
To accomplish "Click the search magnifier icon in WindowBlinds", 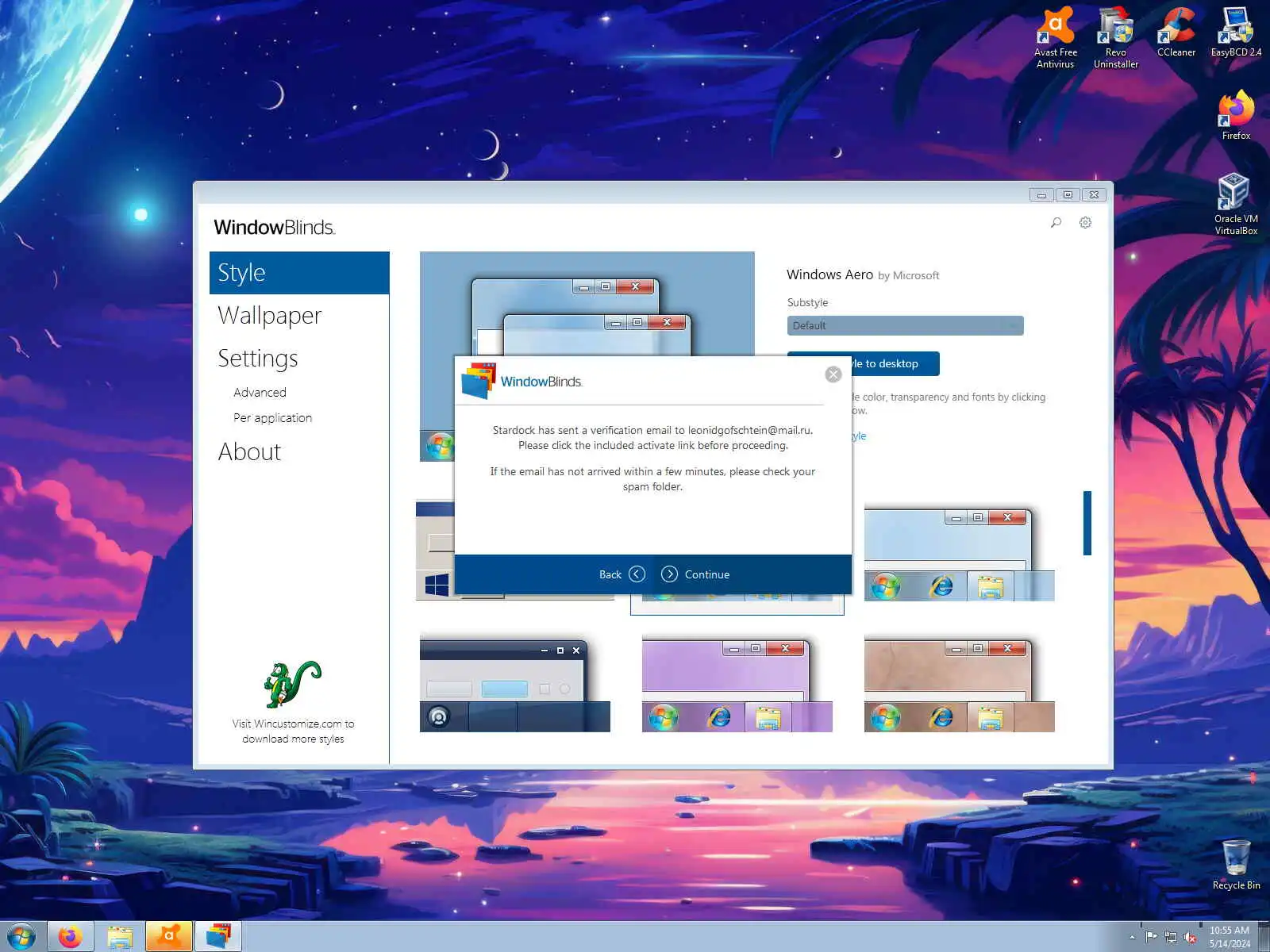I will pyautogui.click(x=1056, y=223).
